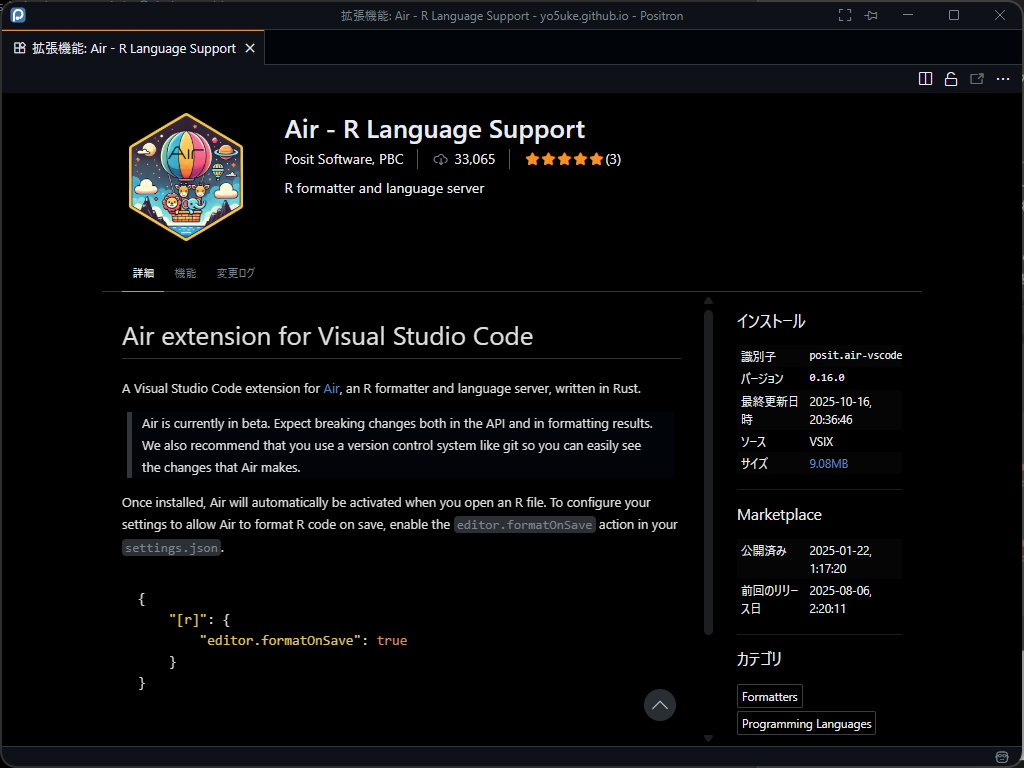1024x768 pixels.
Task: Toggle full screen mode icon
Action: pos(845,15)
